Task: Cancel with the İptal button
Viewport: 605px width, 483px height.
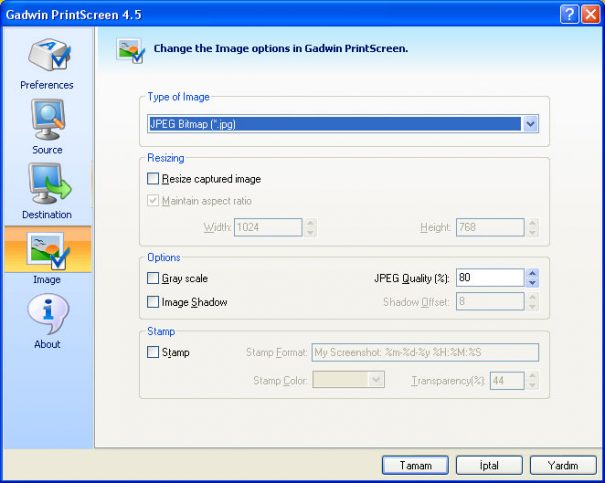Action: click(x=489, y=466)
